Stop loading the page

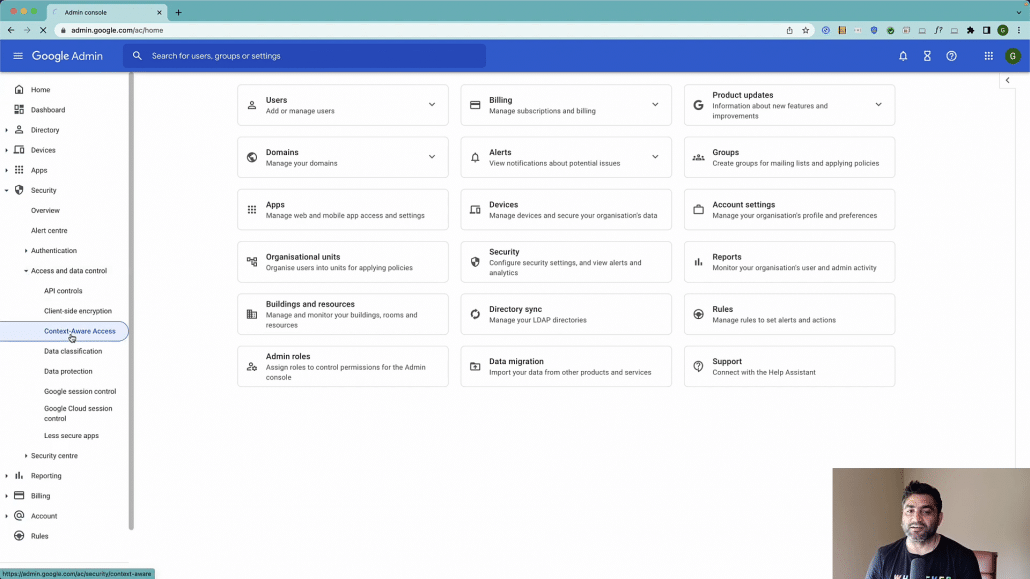(43, 30)
